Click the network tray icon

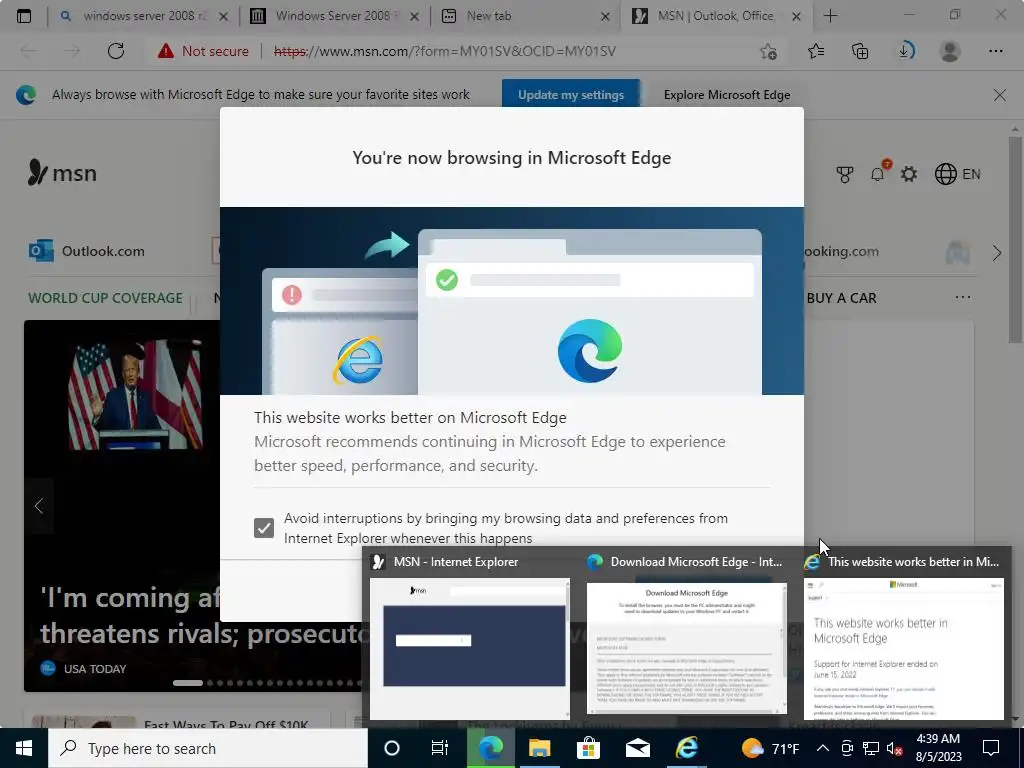(x=871, y=748)
